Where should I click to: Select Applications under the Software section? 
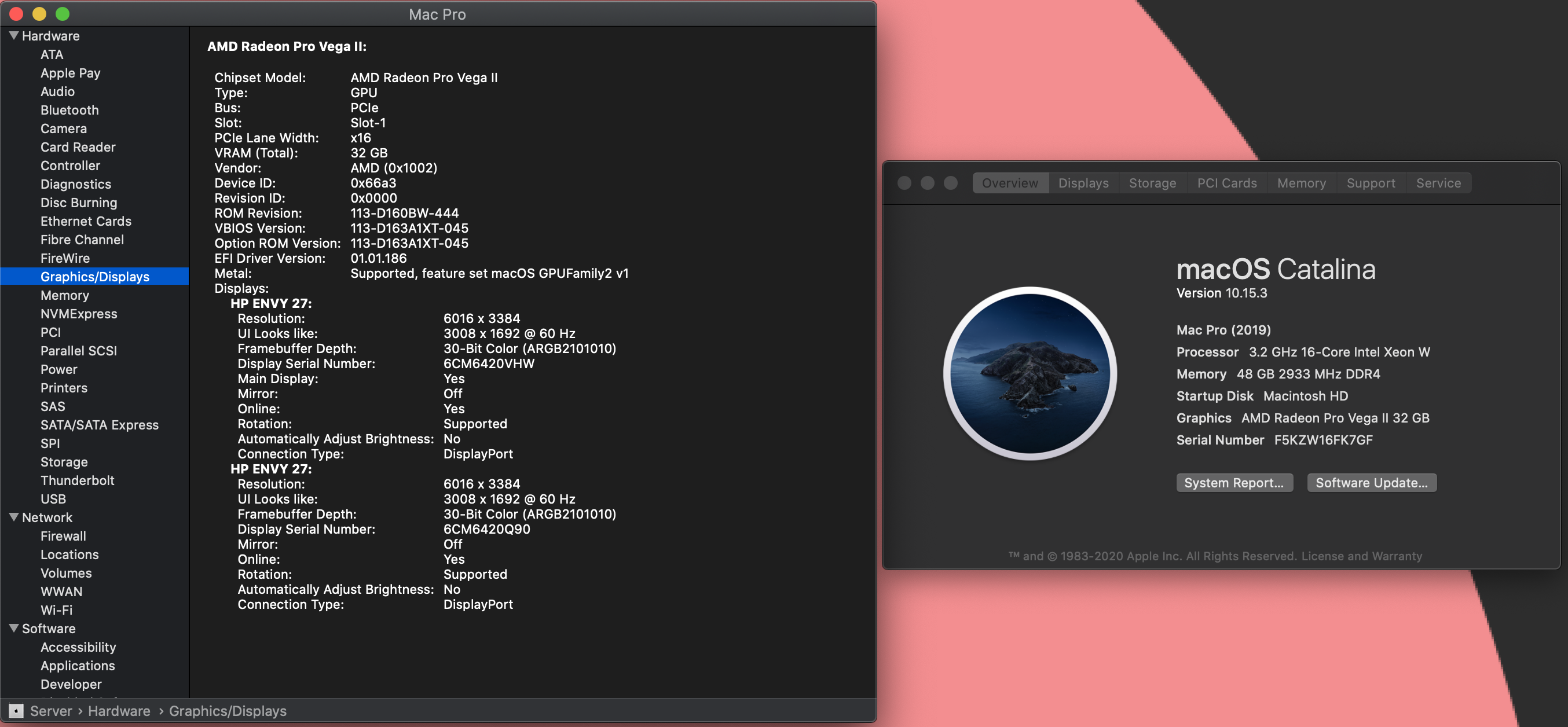tap(78, 666)
